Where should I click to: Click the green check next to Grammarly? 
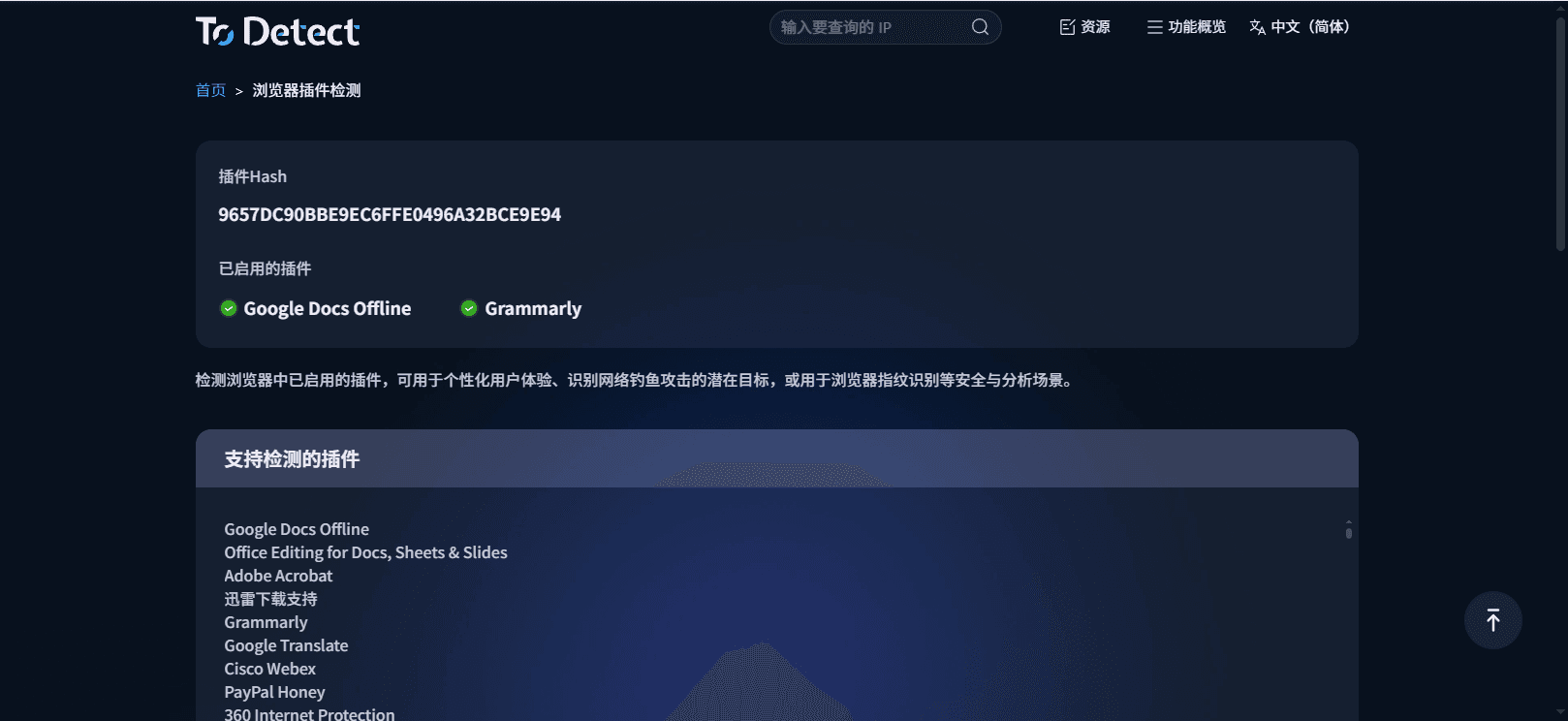(x=469, y=308)
